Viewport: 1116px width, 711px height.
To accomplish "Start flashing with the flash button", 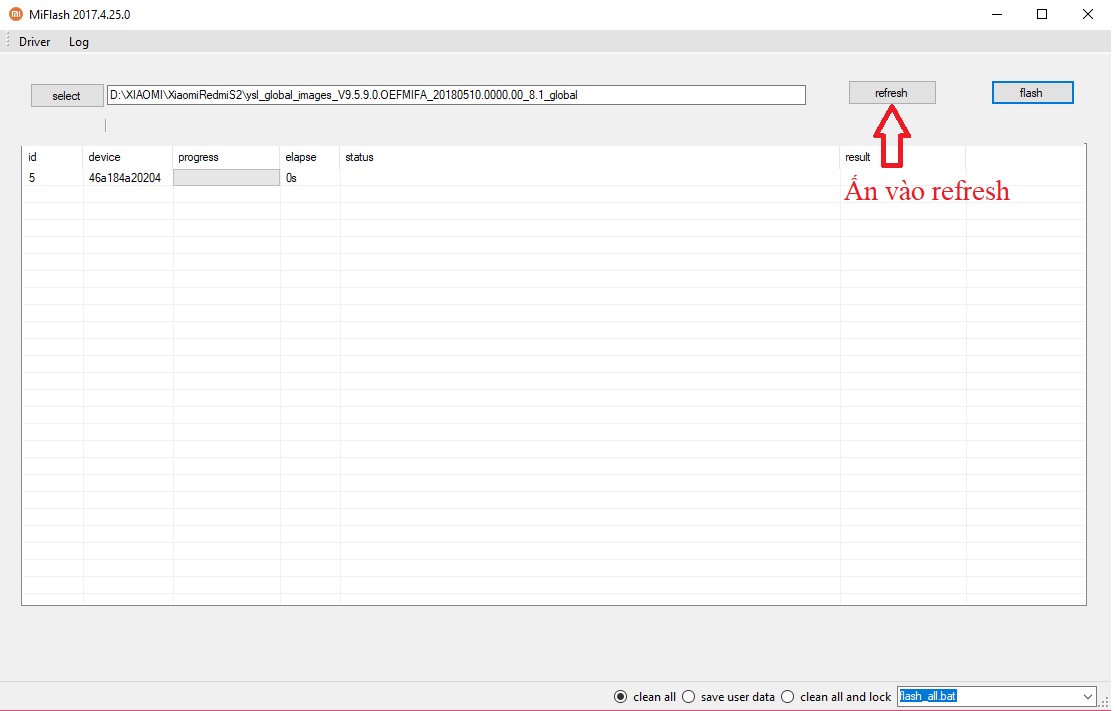I will [1032, 93].
